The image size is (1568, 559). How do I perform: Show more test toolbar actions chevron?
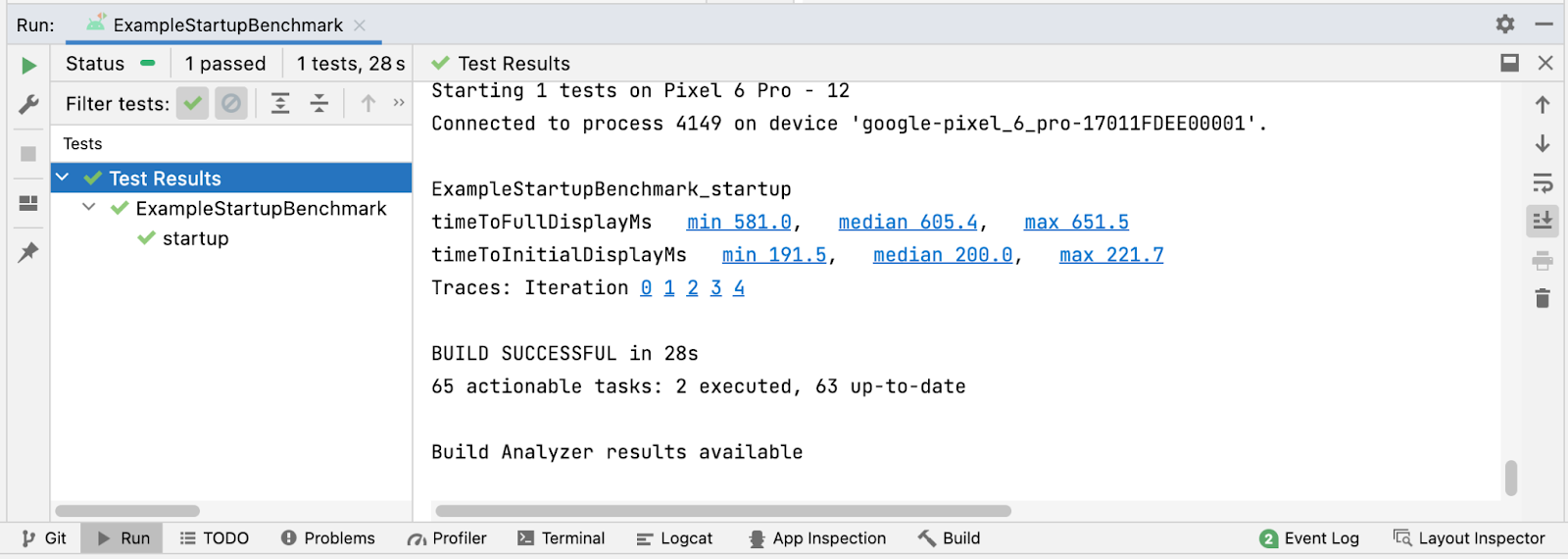coord(399,103)
